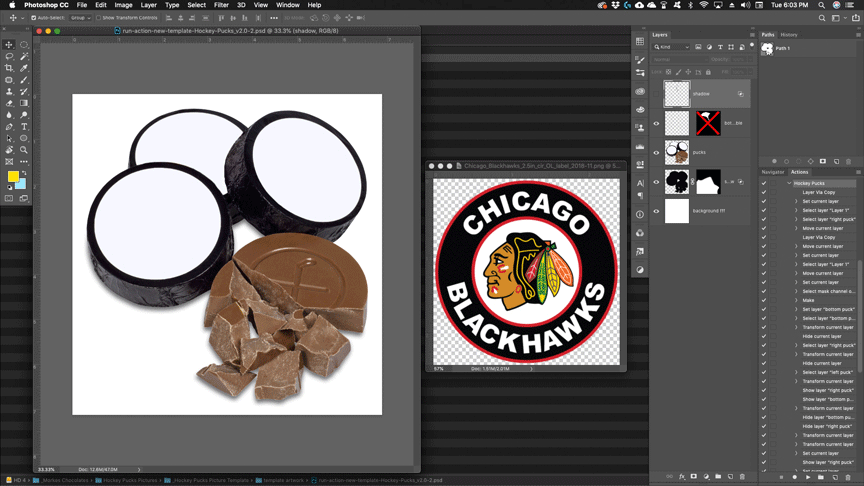Select the Crop tool
This screenshot has width=864, height=486.
(x=9, y=68)
